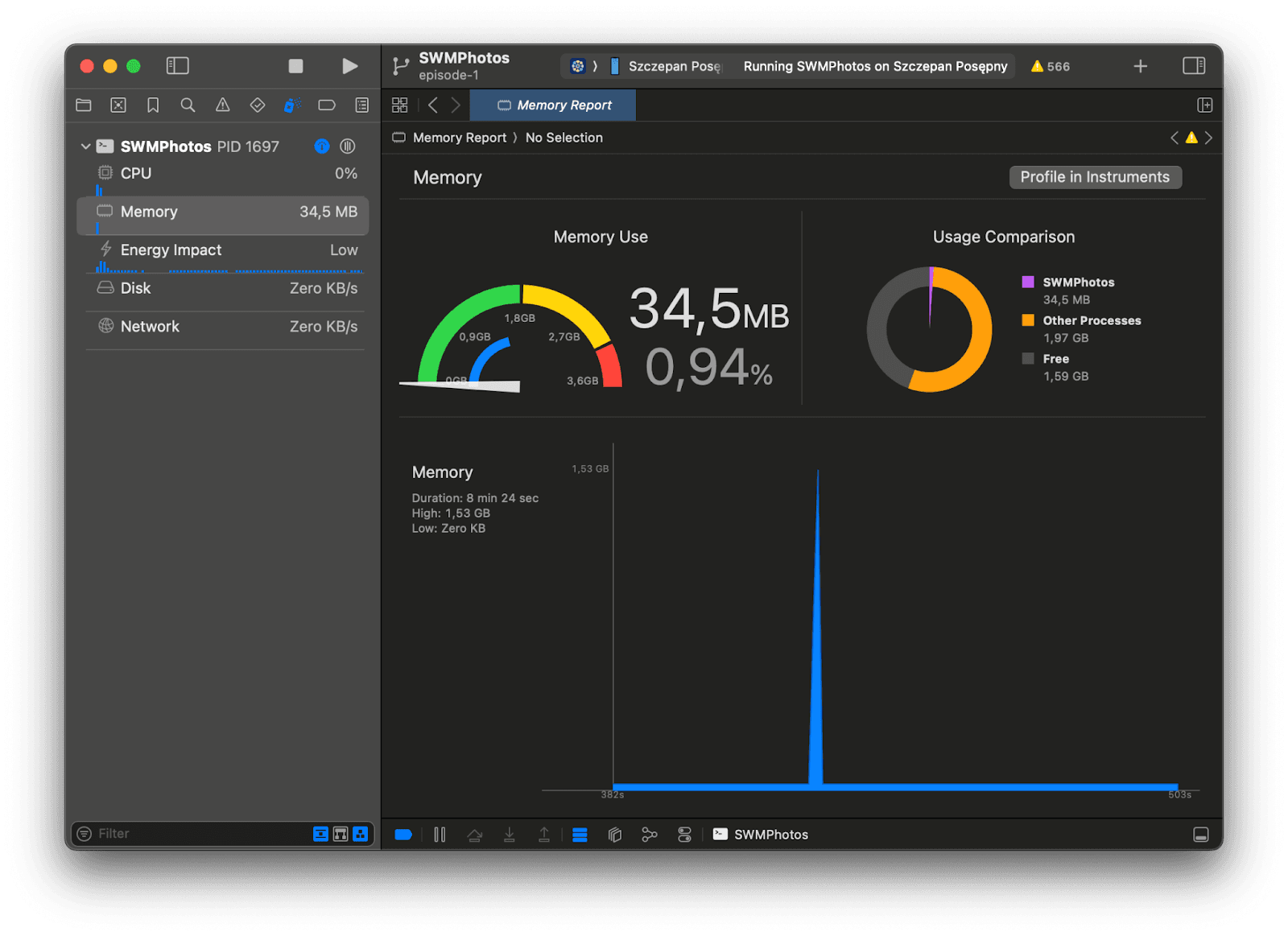This screenshot has width=1288, height=936.
Task: Click the Debug View Hierarchy icon
Action: coord(615,835)
